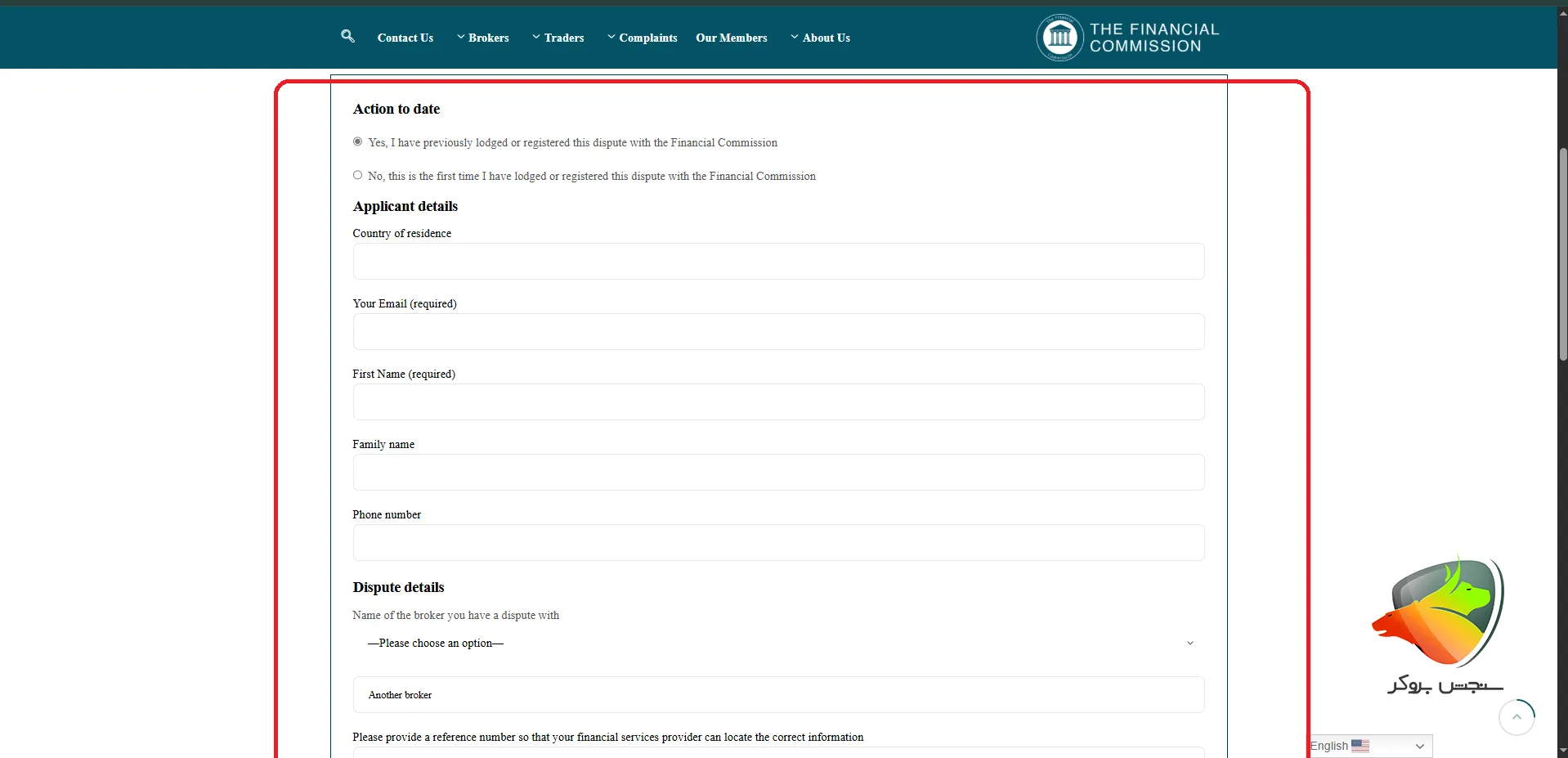1568x758 pixels.
Task: Click the Phone number input field
Action: [778, 543]
